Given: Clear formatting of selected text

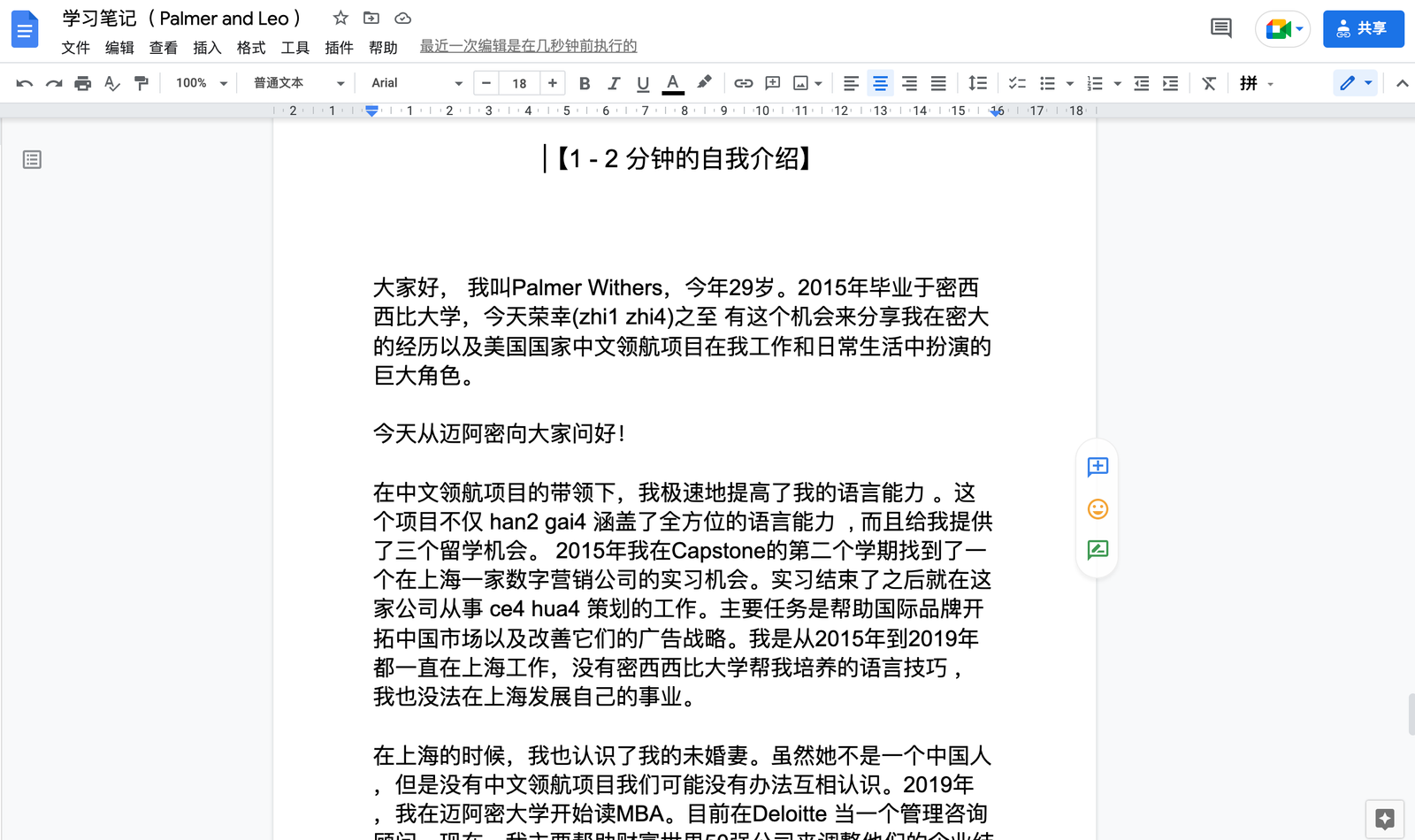Looking at the screenshot, I should click(1209, 82).
